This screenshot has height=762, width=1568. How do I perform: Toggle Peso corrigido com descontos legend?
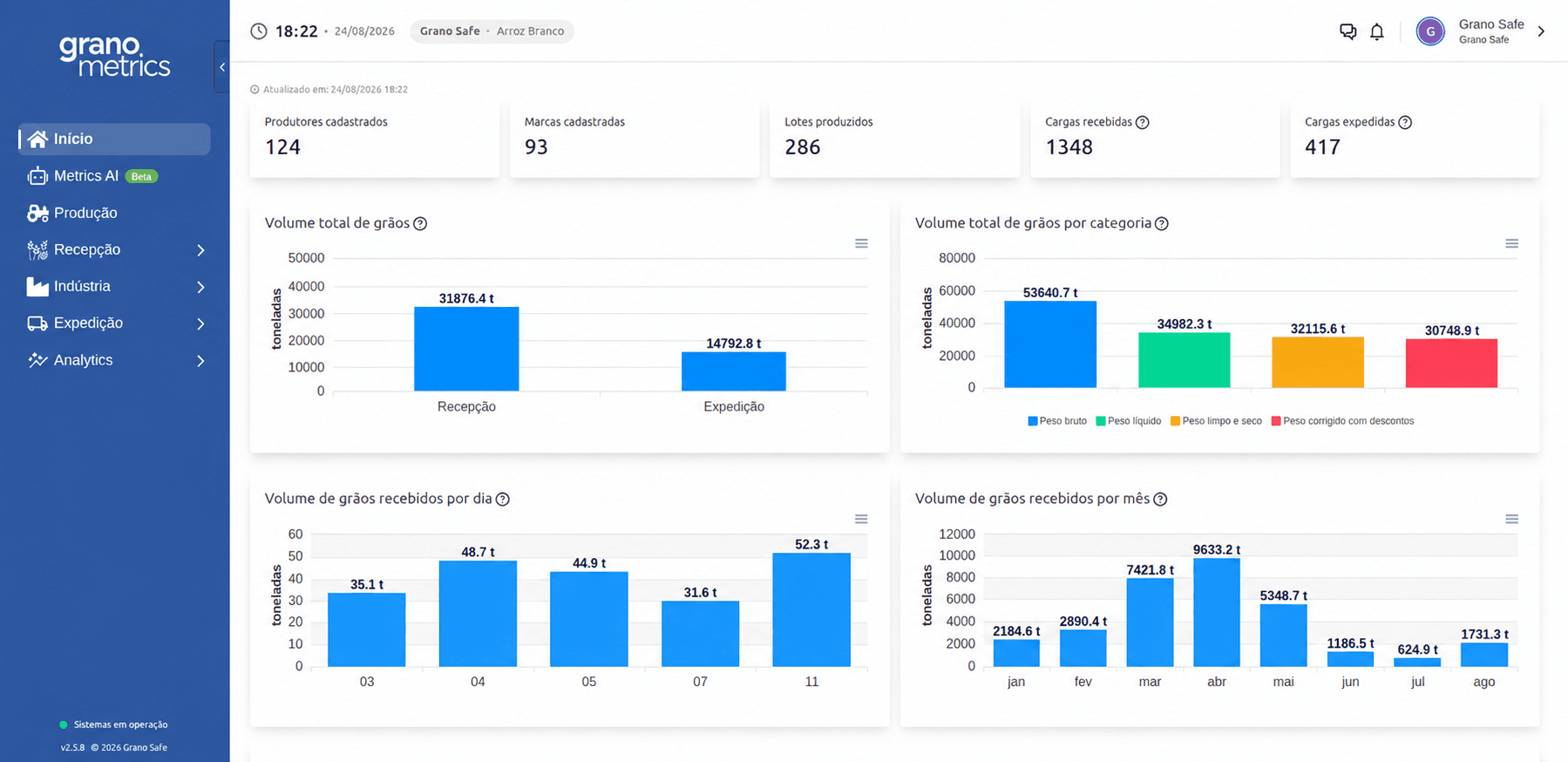(1342, 421)
